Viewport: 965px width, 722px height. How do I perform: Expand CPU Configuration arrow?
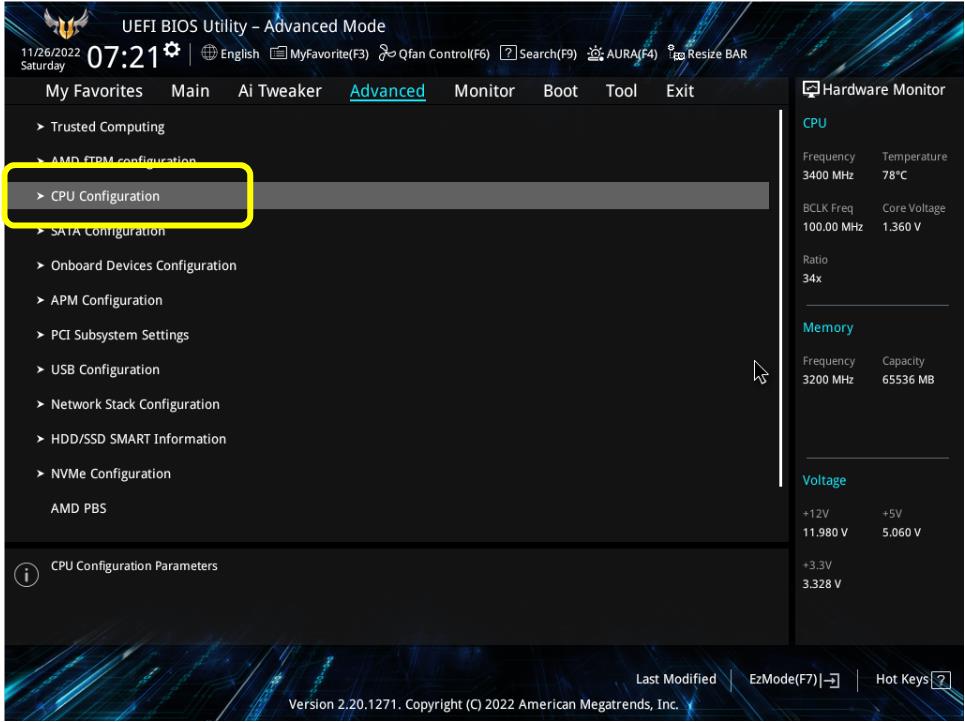pyautogui.click(x=40, y=196)
